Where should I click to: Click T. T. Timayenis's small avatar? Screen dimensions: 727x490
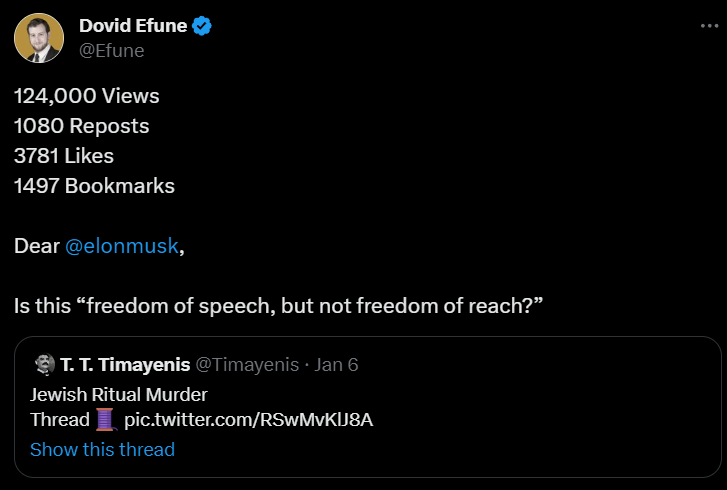coord(44,364)
